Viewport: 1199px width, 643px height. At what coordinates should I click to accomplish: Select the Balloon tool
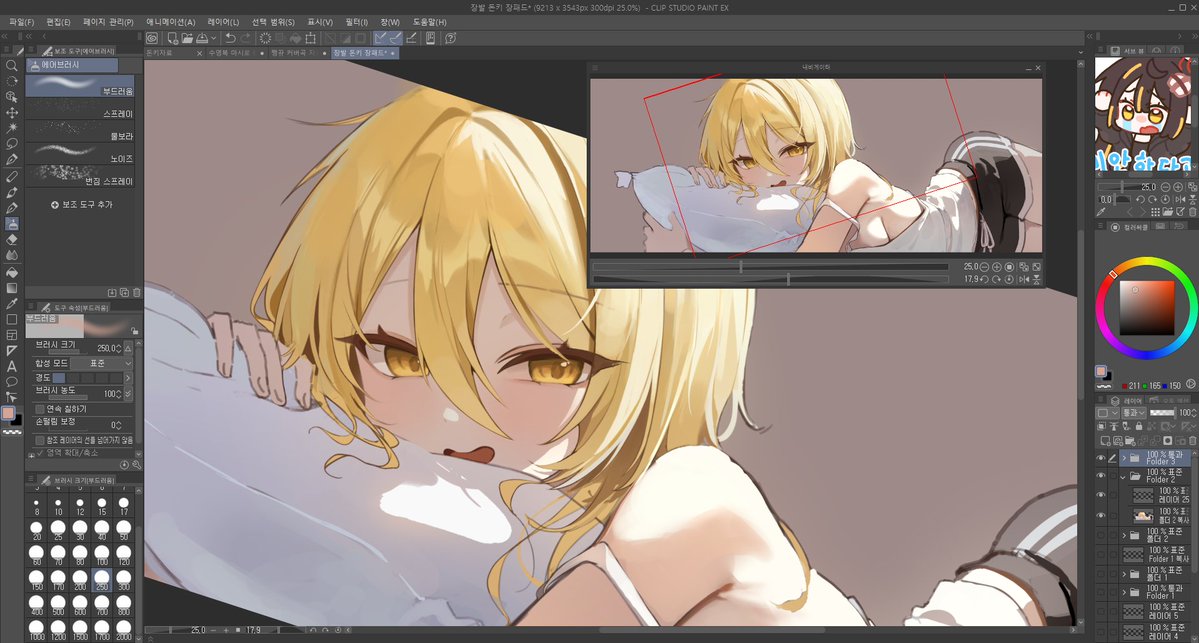click(11, 382)
